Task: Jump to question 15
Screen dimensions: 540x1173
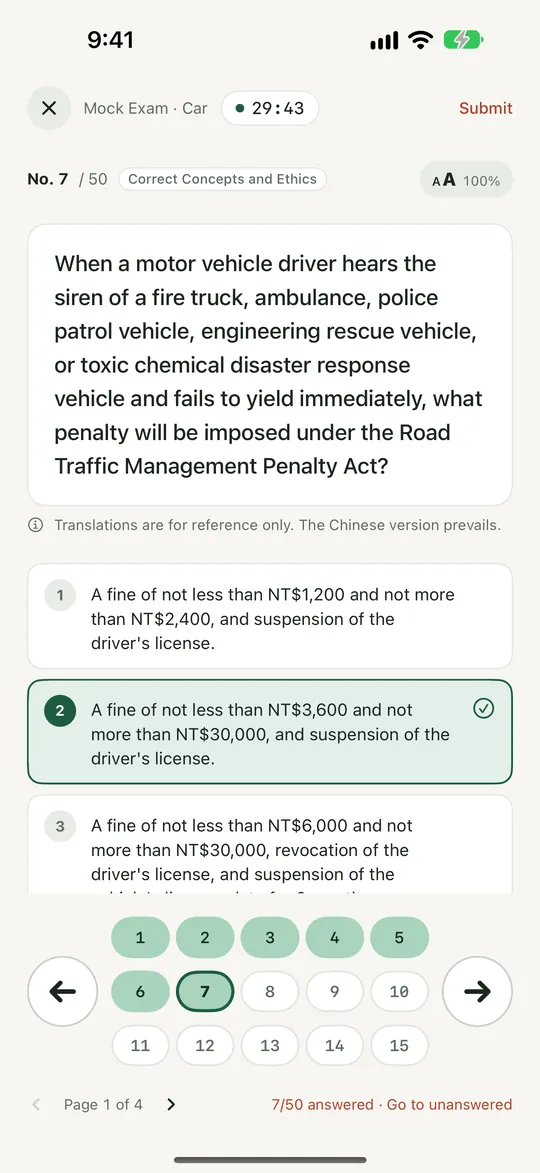Action: pos(399,1045)
